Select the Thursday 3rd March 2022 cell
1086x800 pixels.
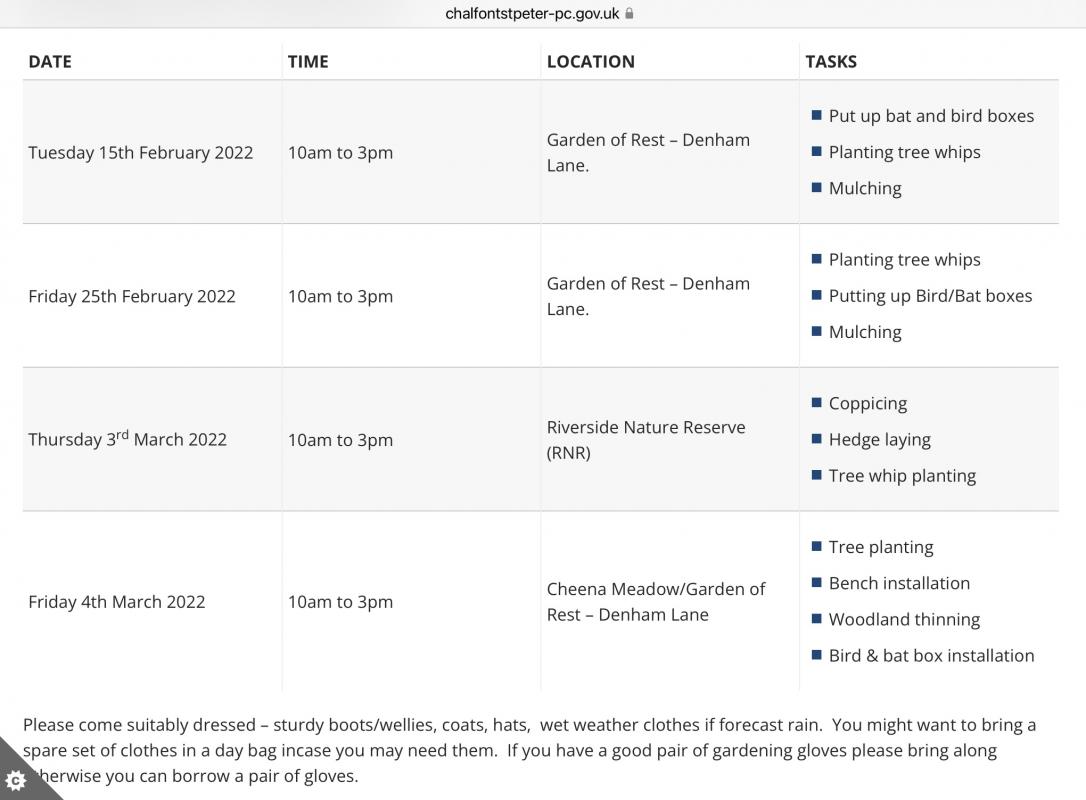point(127,439)
